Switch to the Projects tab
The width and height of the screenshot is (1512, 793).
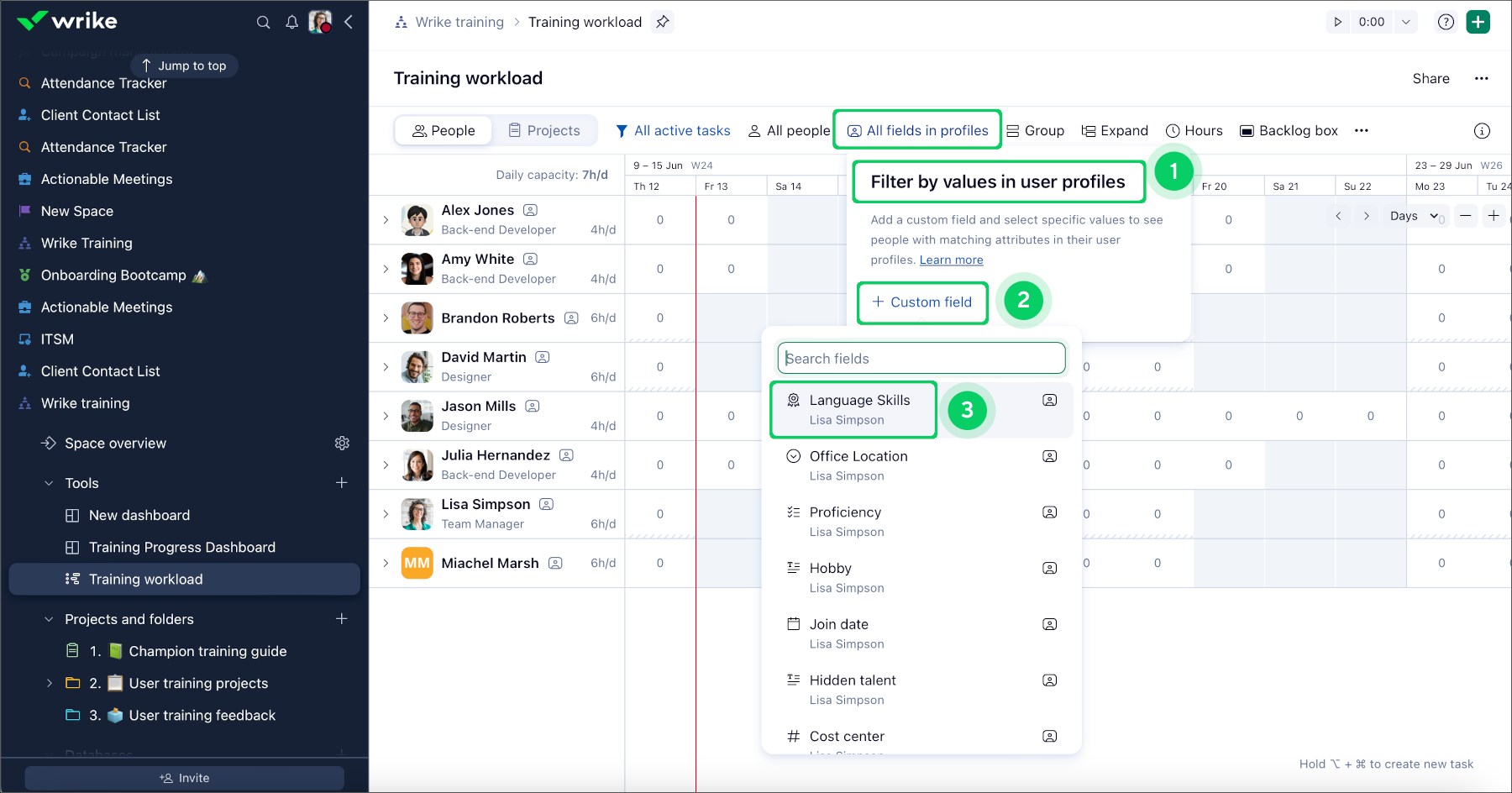(544, 130)
